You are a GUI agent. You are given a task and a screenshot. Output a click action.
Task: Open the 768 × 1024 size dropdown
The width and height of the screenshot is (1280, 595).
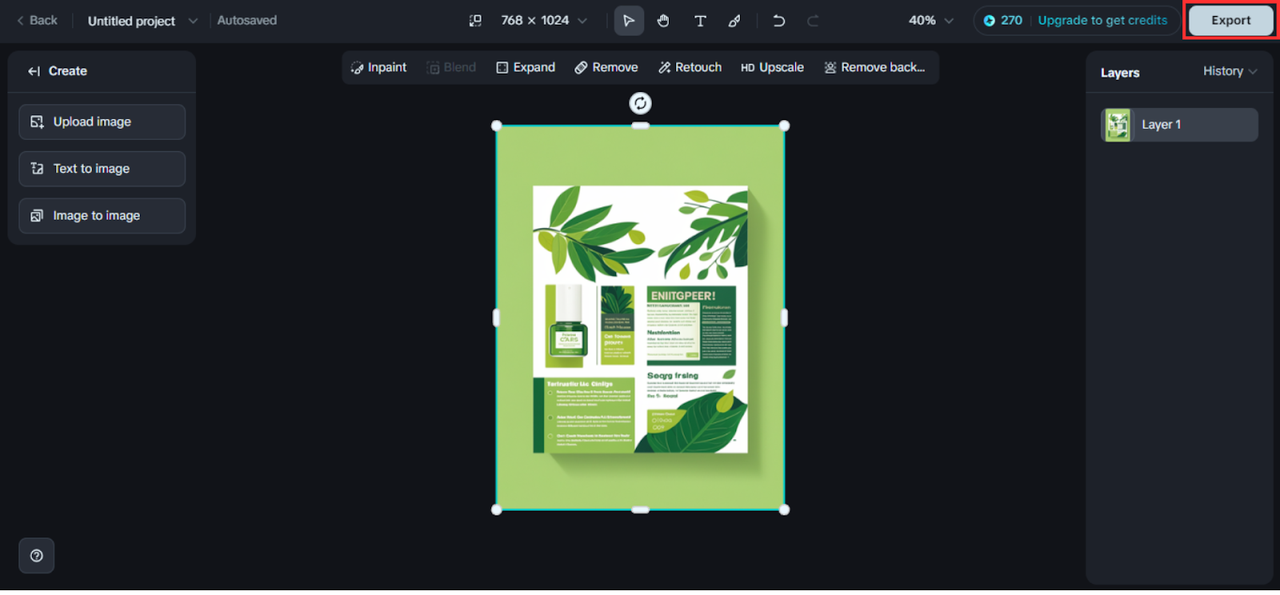pyautogui.click(x=544, y=20)
